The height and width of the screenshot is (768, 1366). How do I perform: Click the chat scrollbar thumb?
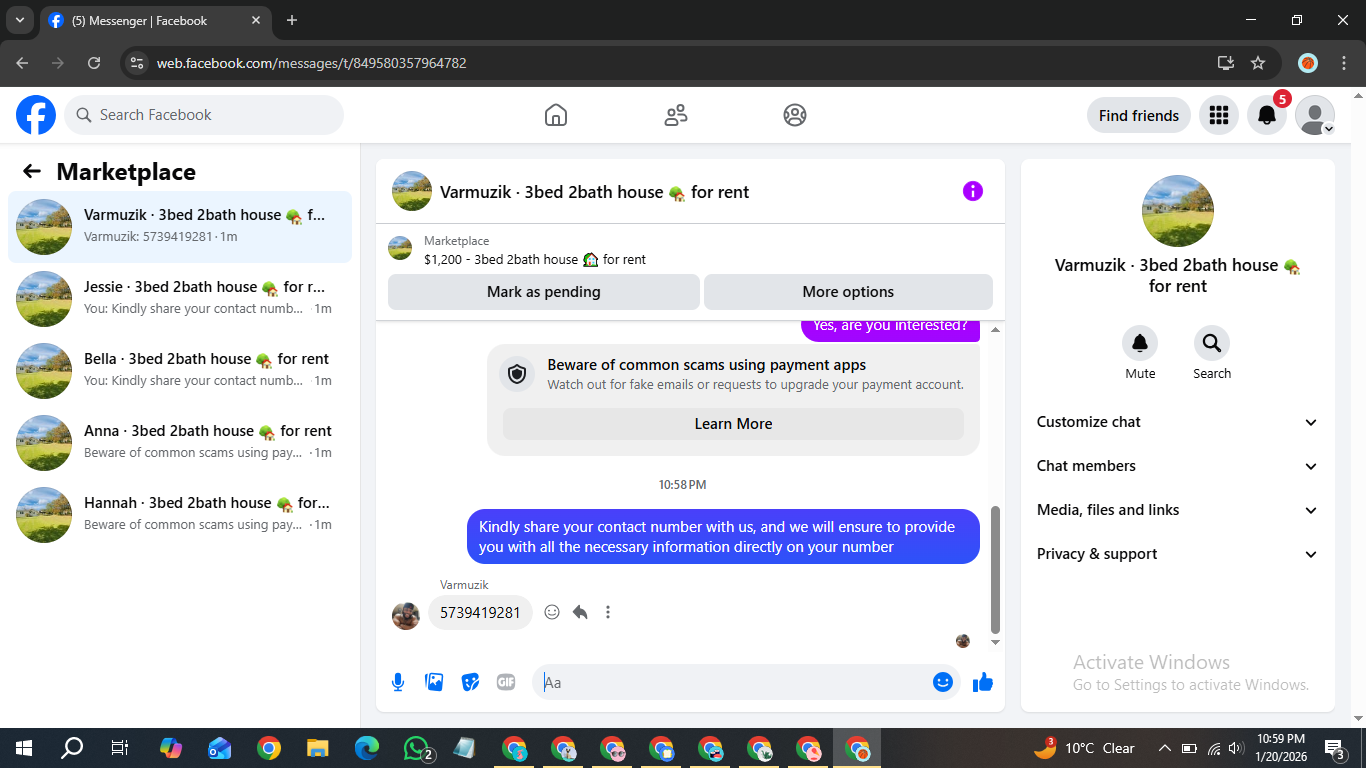click(x=995, y=569)
